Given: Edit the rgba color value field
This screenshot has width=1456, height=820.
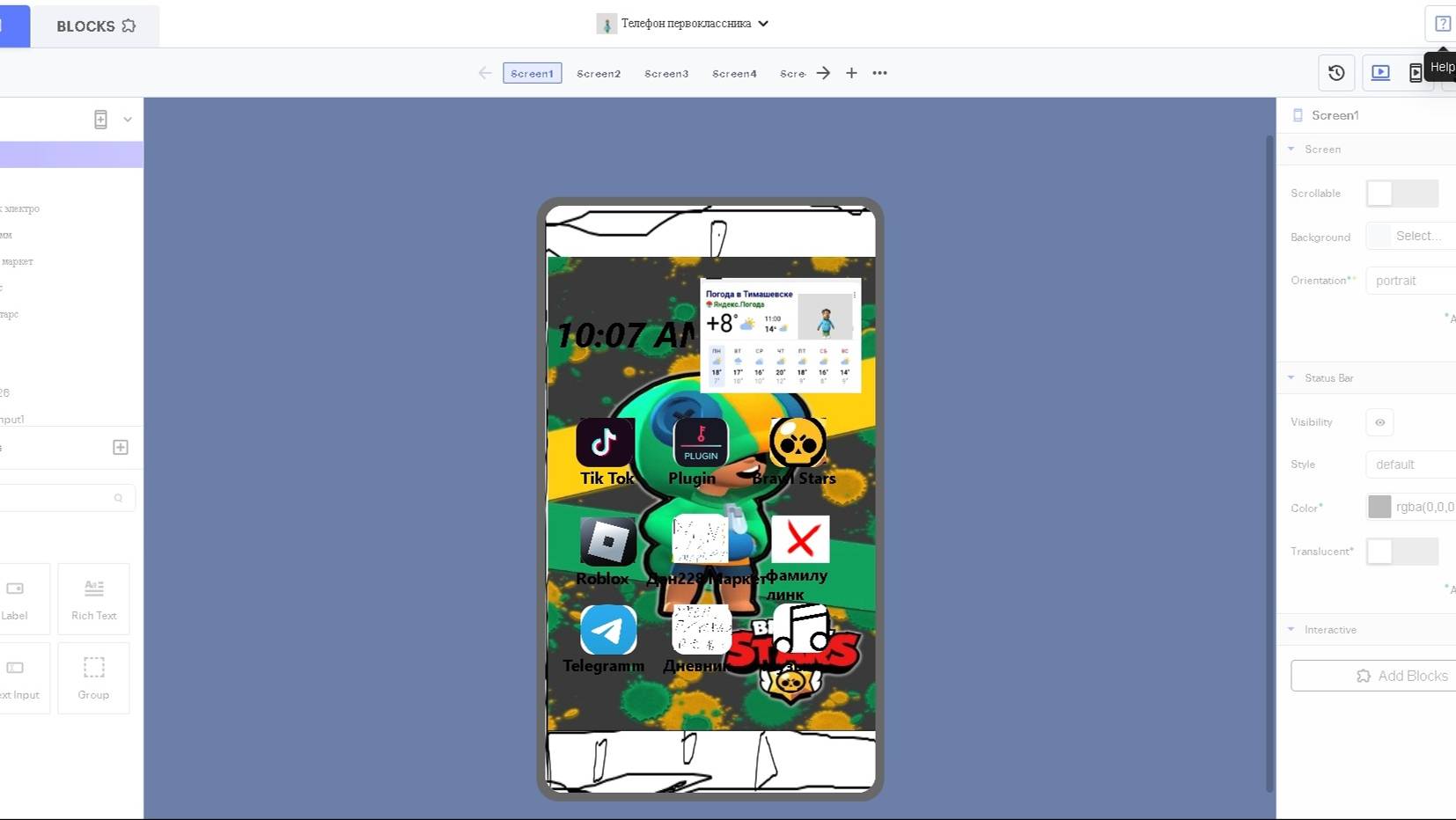Looking at the screenshot, I should [1425, 507].
